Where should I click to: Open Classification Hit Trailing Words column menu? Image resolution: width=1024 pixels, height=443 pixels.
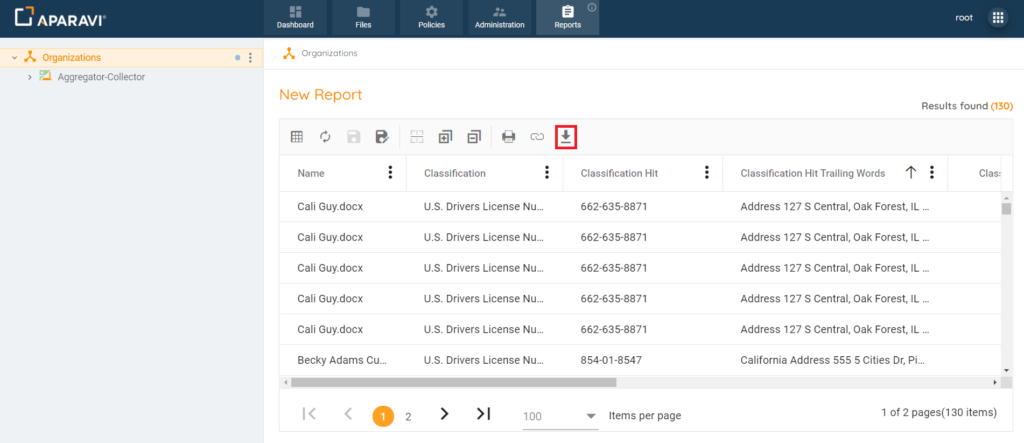932,172
